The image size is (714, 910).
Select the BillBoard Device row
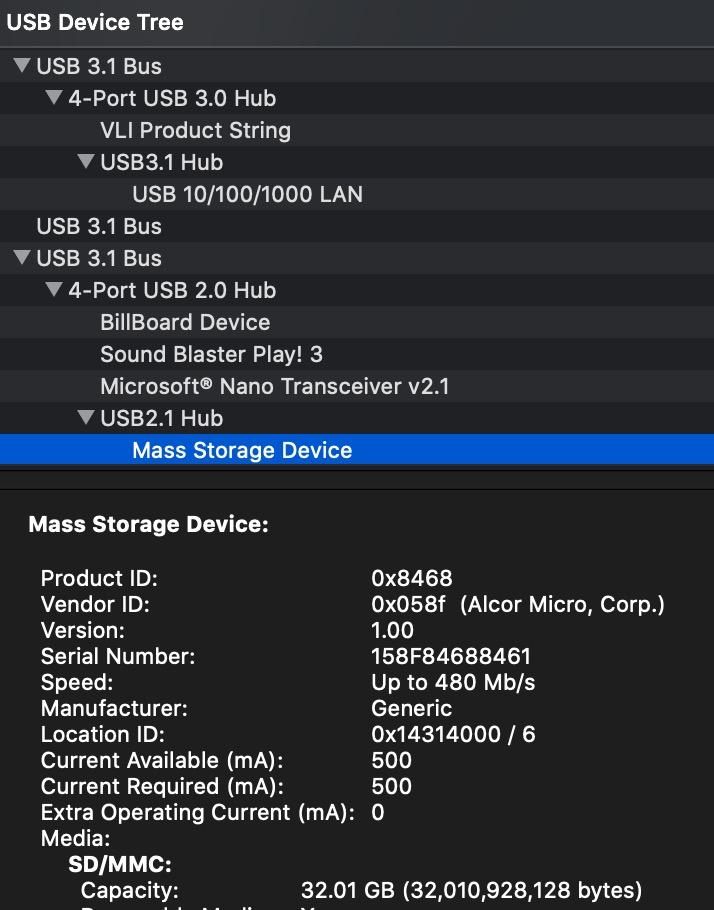tap(185, 322)
